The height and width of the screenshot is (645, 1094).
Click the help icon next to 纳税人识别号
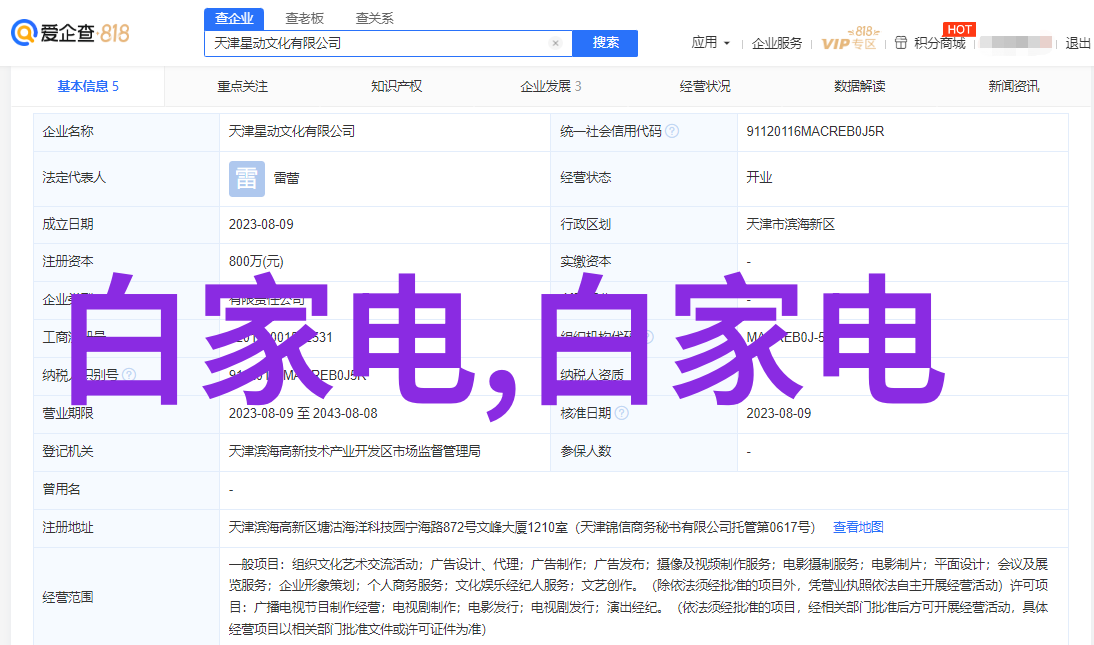(129, 375)
